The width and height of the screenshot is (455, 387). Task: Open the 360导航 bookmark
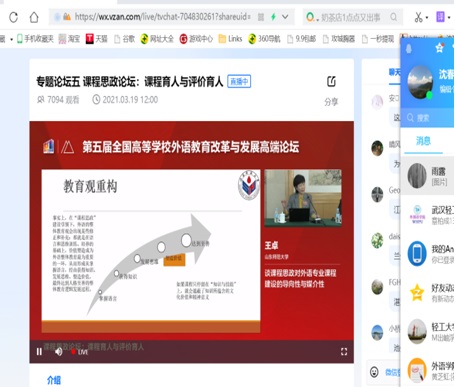coord(264,39)
